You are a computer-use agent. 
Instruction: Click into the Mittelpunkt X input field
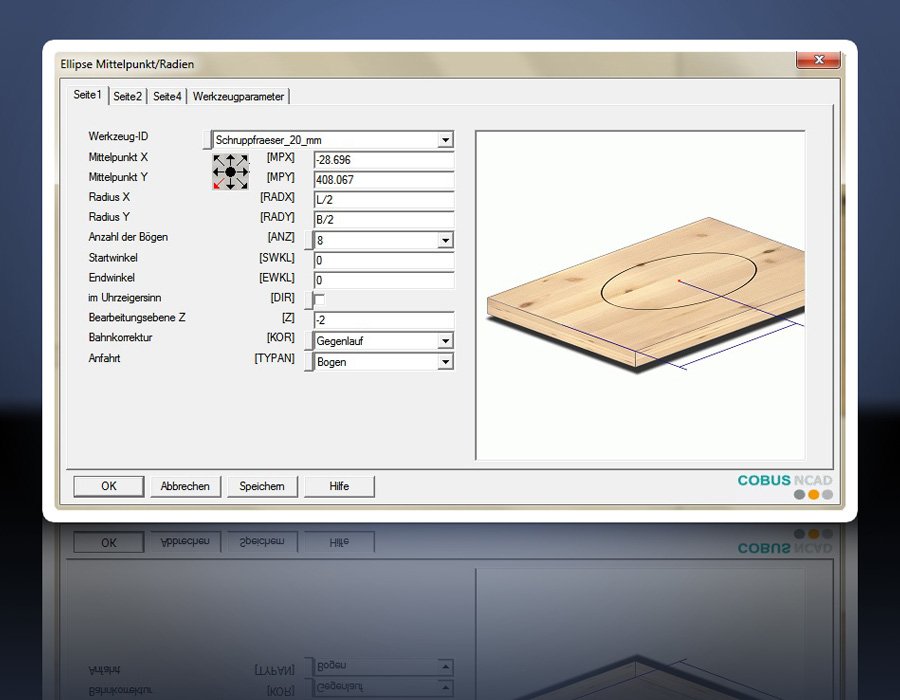tap(384, 160)
